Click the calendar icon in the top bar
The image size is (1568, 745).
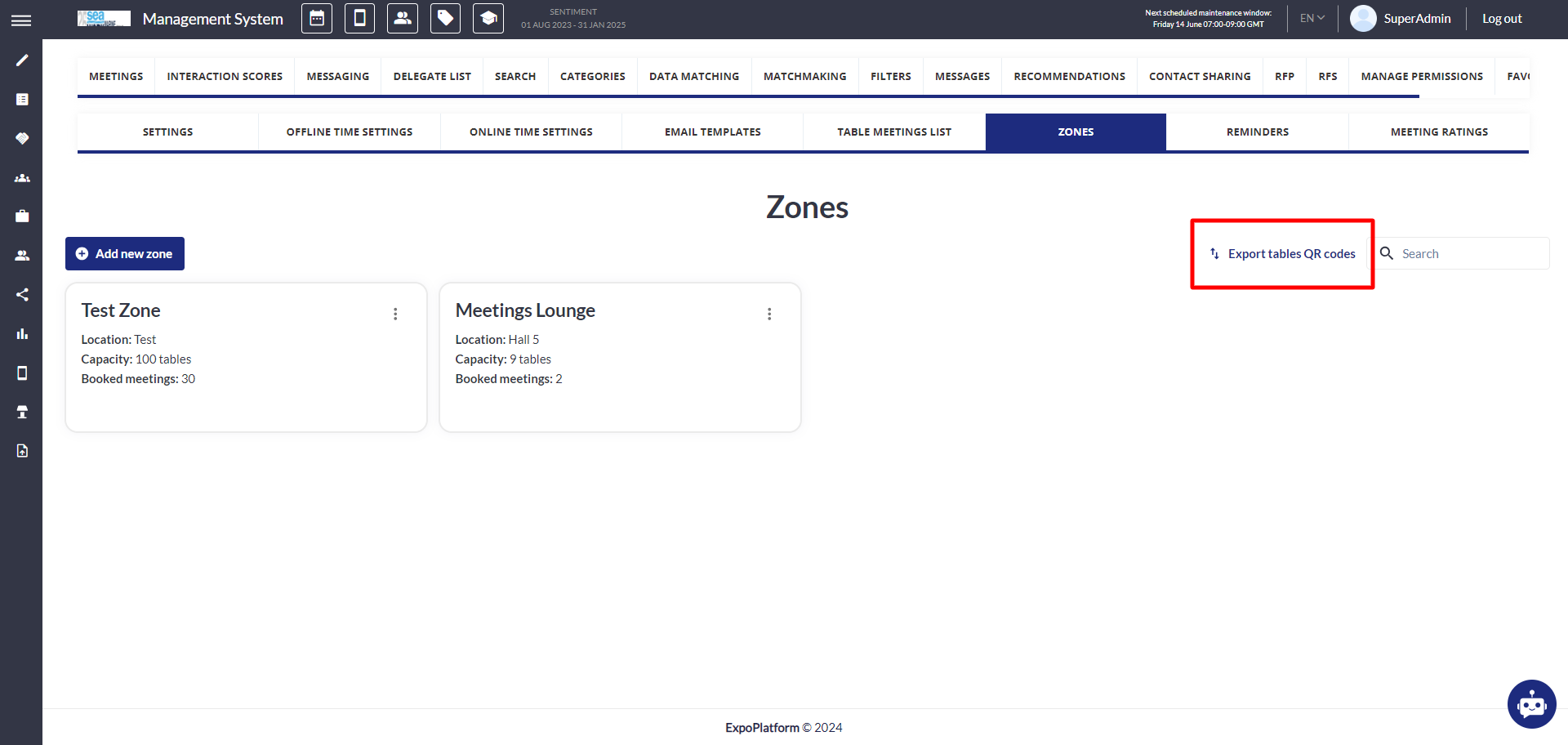pos(317,19)
